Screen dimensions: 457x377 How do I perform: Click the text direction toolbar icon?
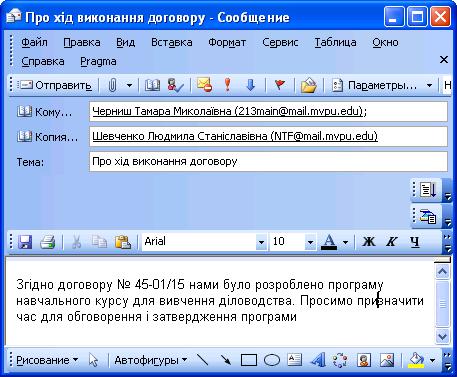tap(428, 190)
